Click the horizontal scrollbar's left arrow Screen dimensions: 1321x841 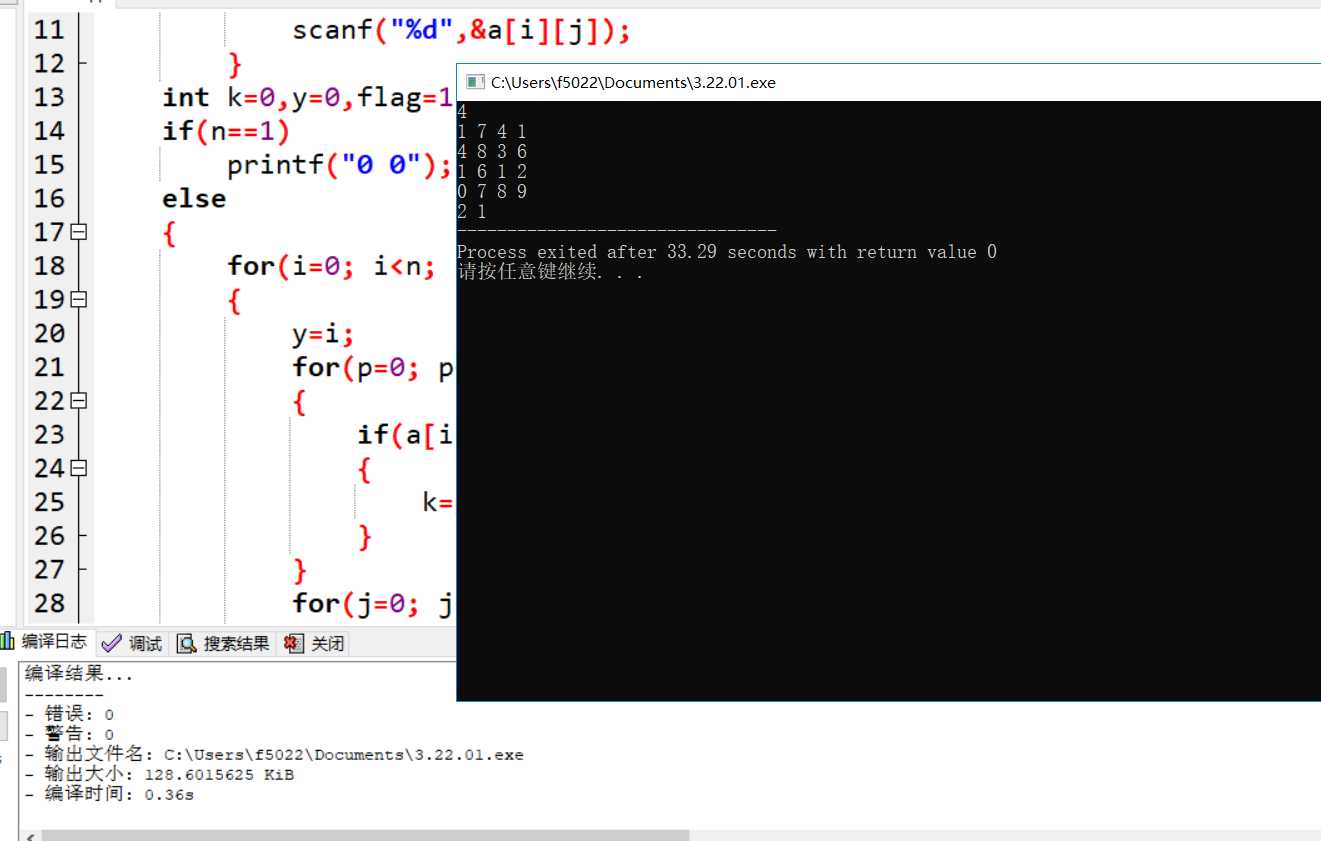(29, 835)
